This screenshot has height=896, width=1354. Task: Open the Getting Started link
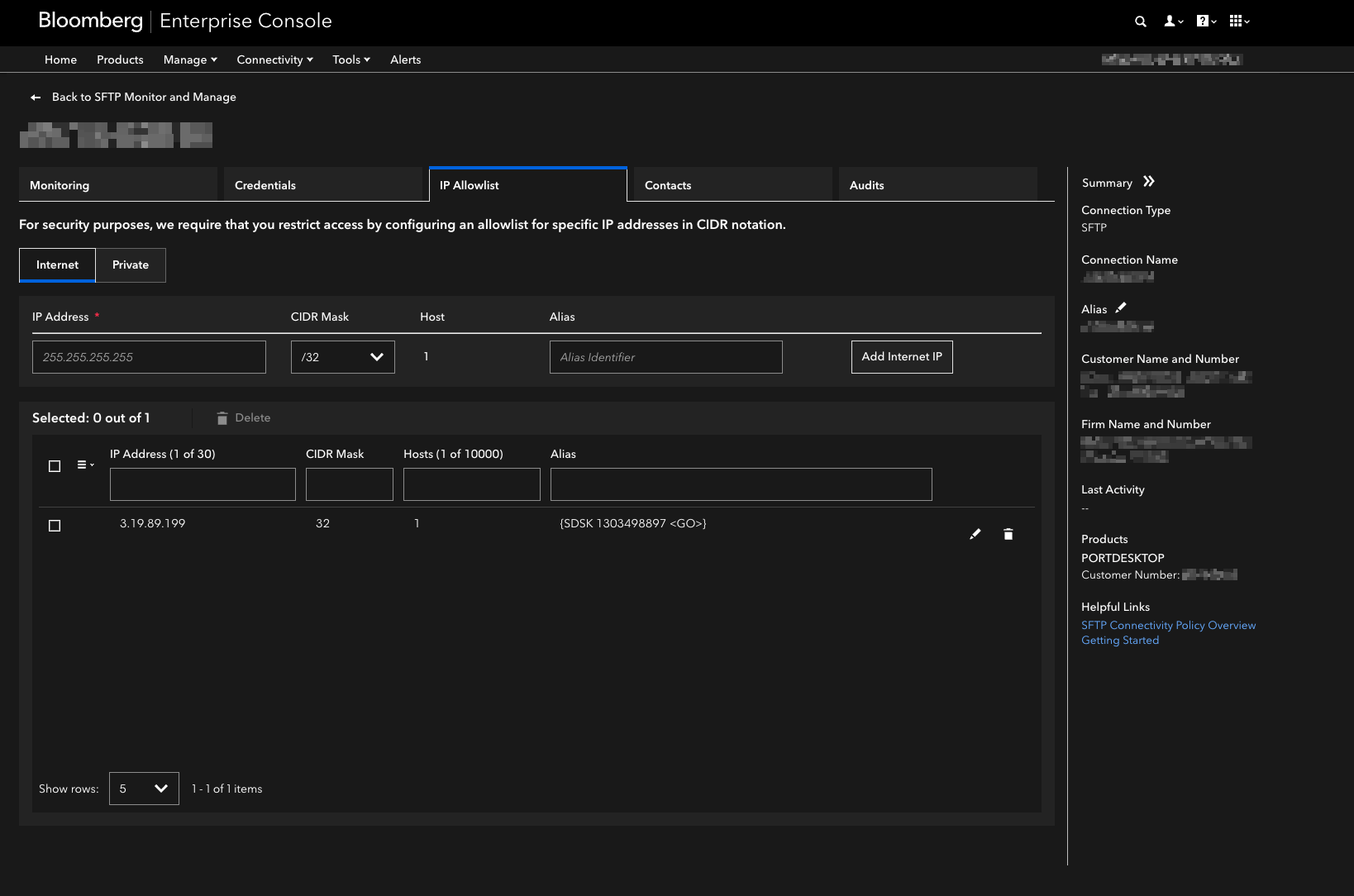(x=1120, y=641)
